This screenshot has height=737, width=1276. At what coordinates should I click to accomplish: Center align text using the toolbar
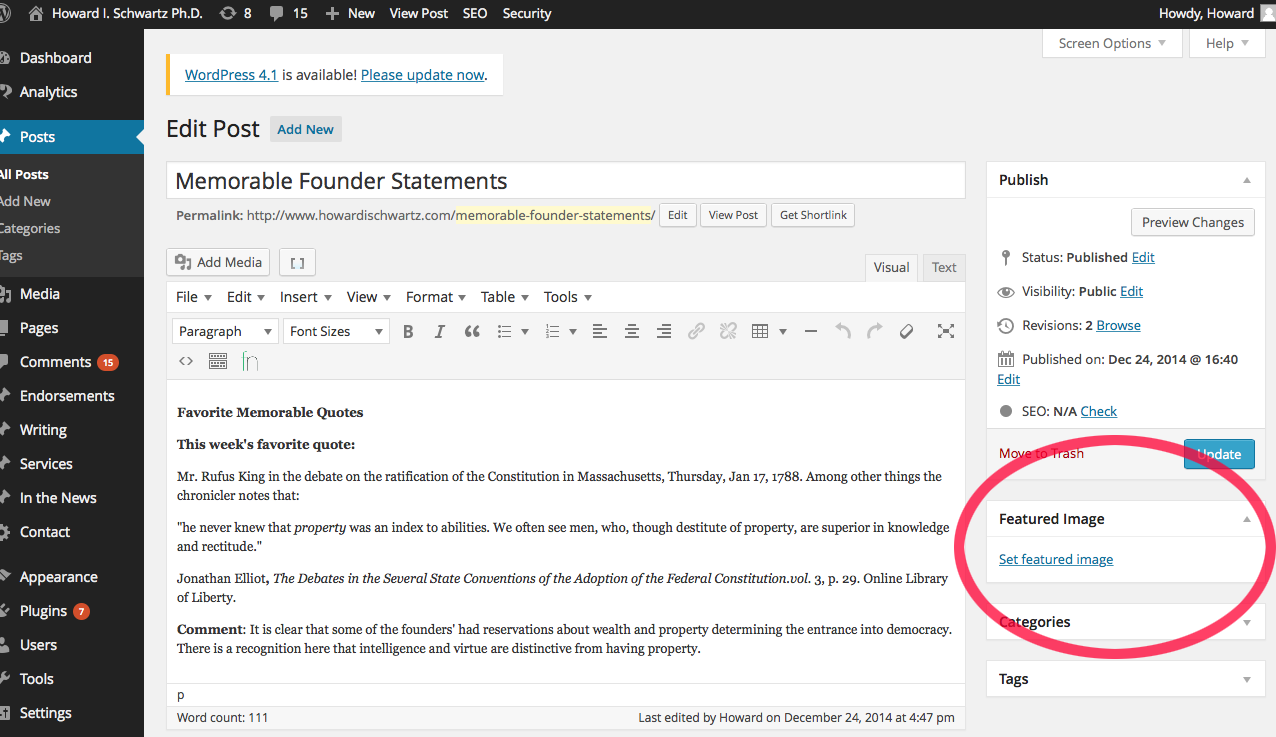631,331
